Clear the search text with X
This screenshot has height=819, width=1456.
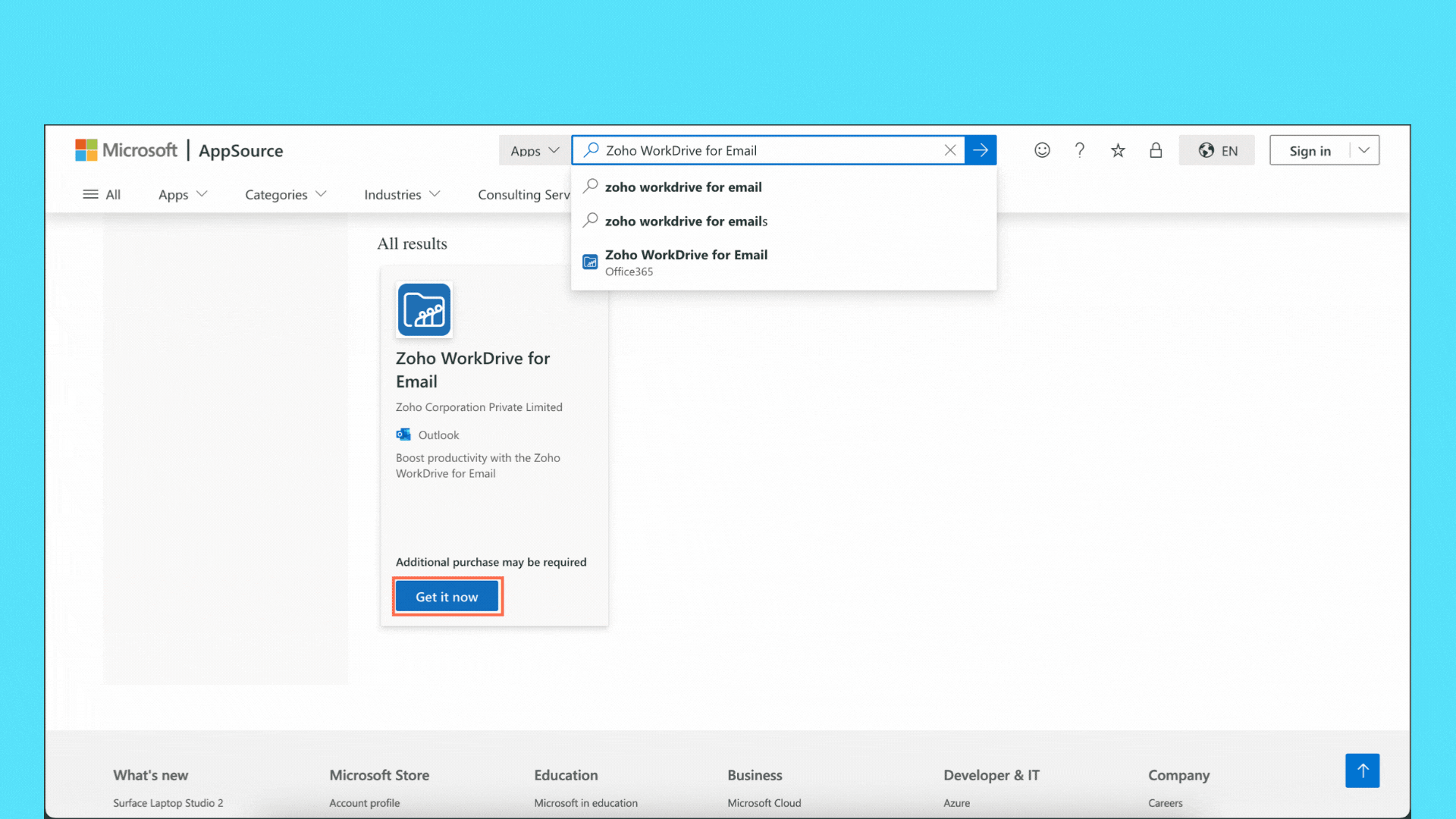coord(950,150)
